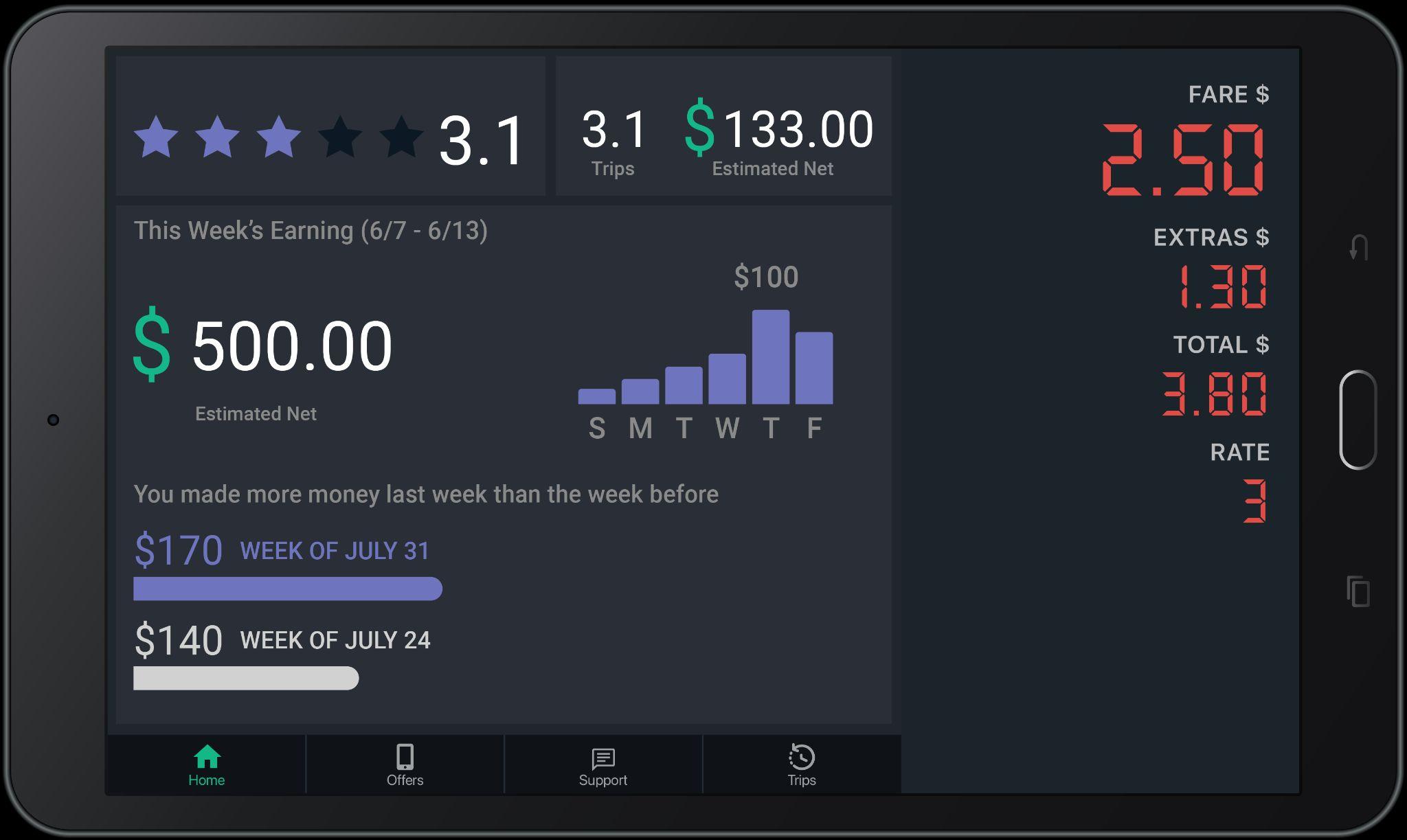Select the Sunday bar in earnings chart

596,396
